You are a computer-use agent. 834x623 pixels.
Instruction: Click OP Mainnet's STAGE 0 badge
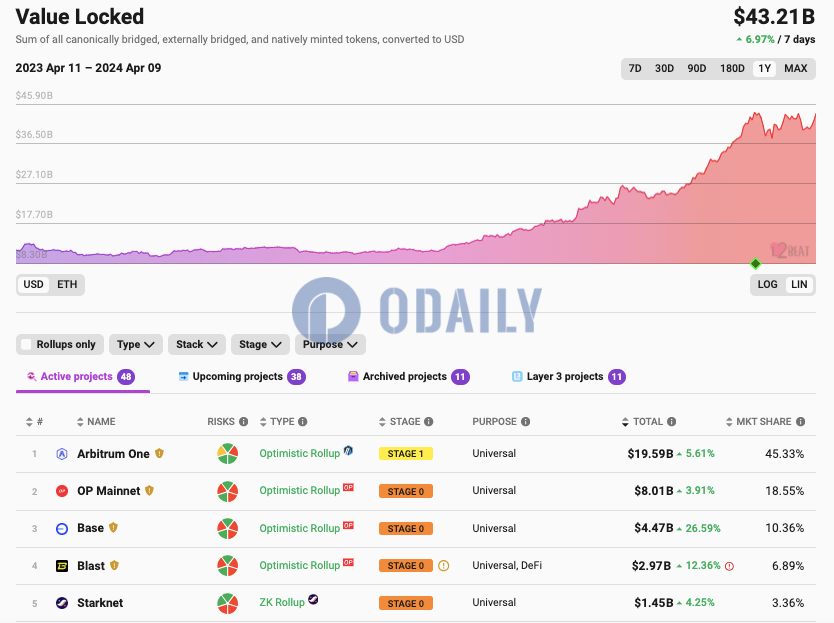click(406, 491)
